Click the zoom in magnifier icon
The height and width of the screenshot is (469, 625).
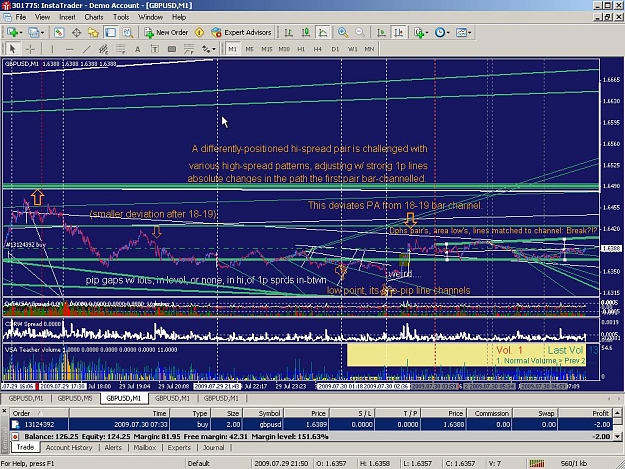click(342, 32)
